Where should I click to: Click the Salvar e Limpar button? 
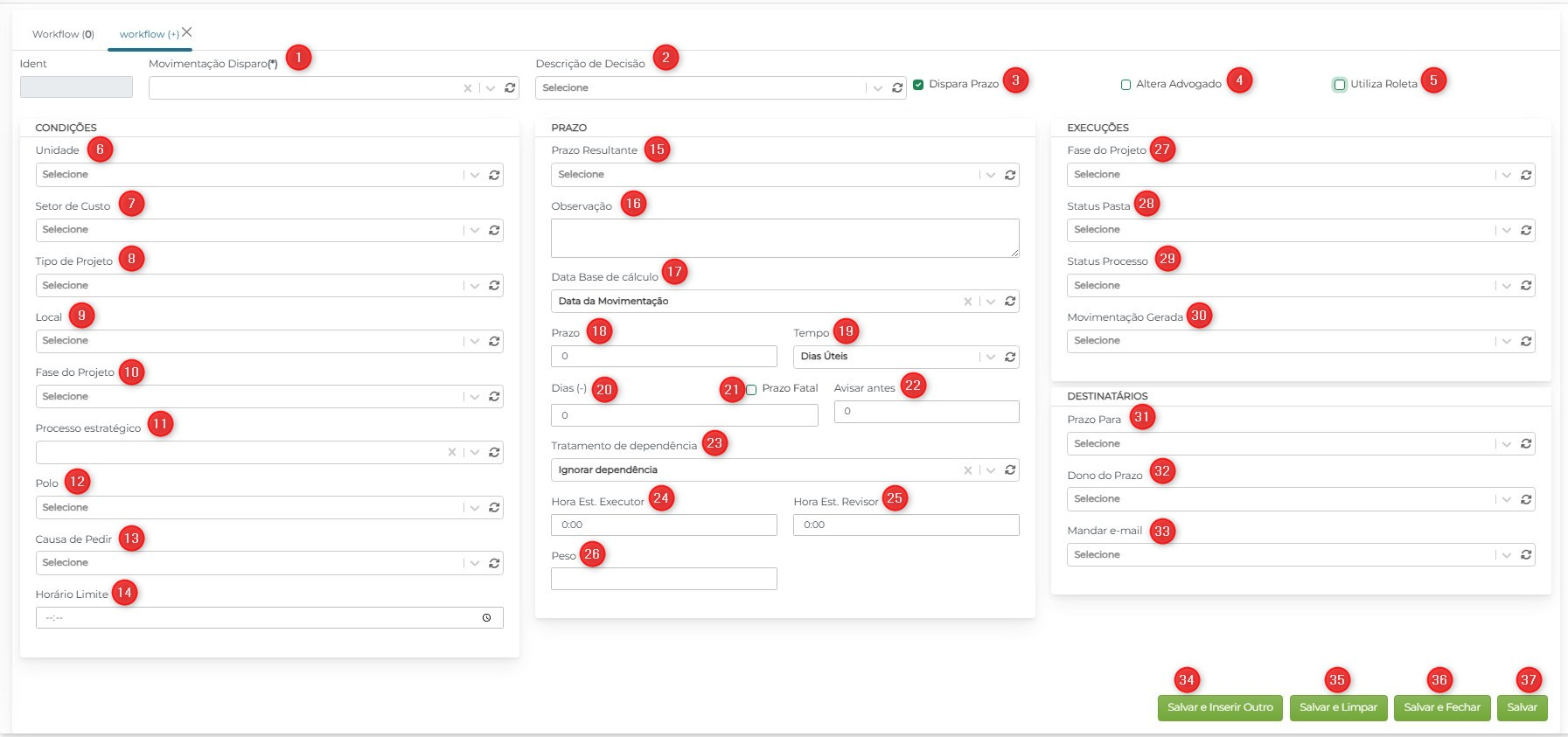tap(1338, 707)
